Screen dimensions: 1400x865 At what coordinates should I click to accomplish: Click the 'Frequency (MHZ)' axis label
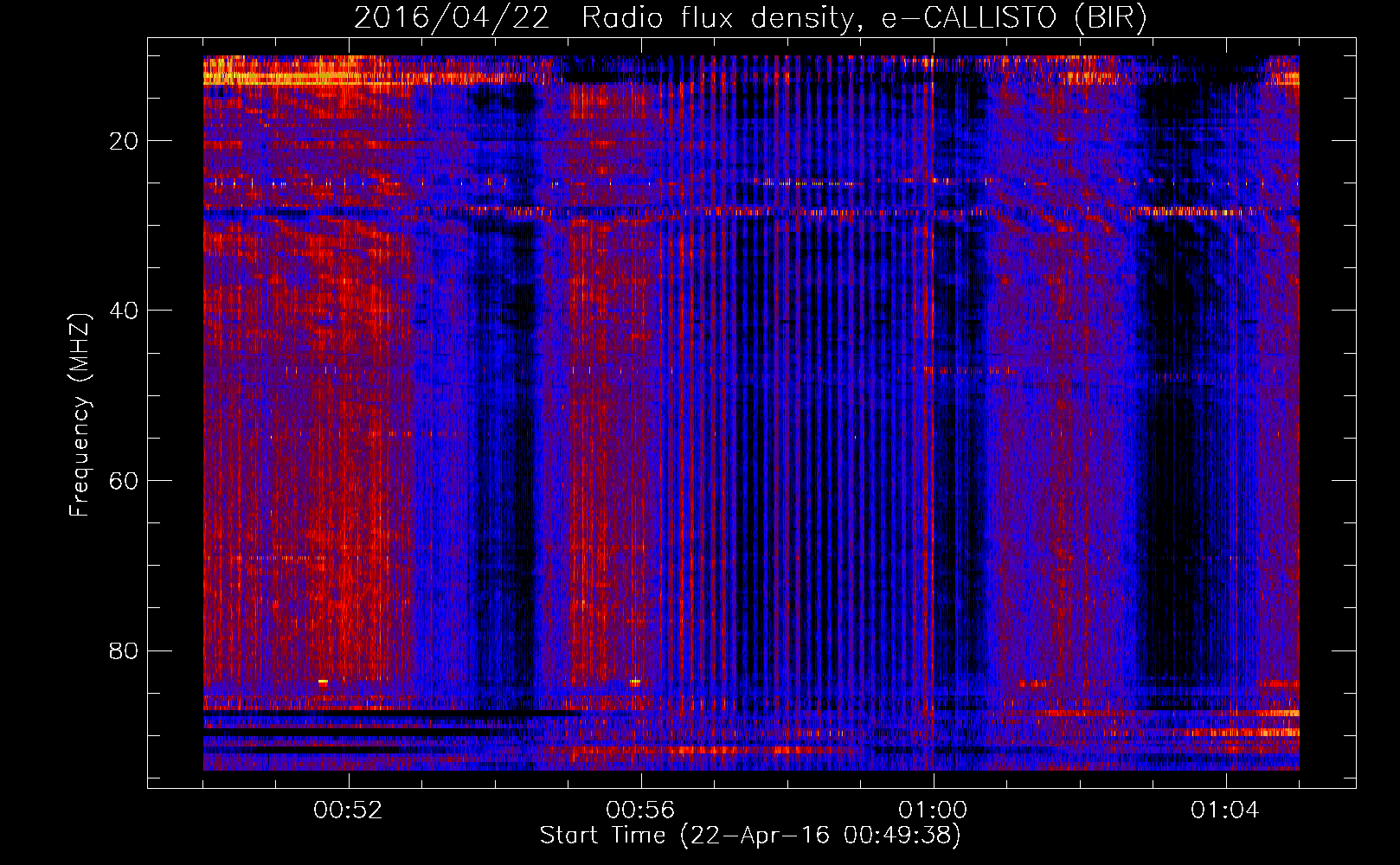click(x=80, y=415)
